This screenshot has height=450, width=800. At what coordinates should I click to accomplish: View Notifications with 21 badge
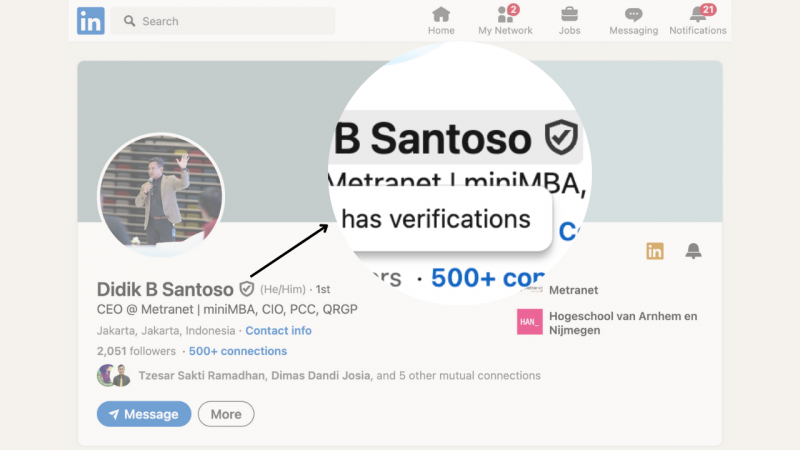point(698,21)
